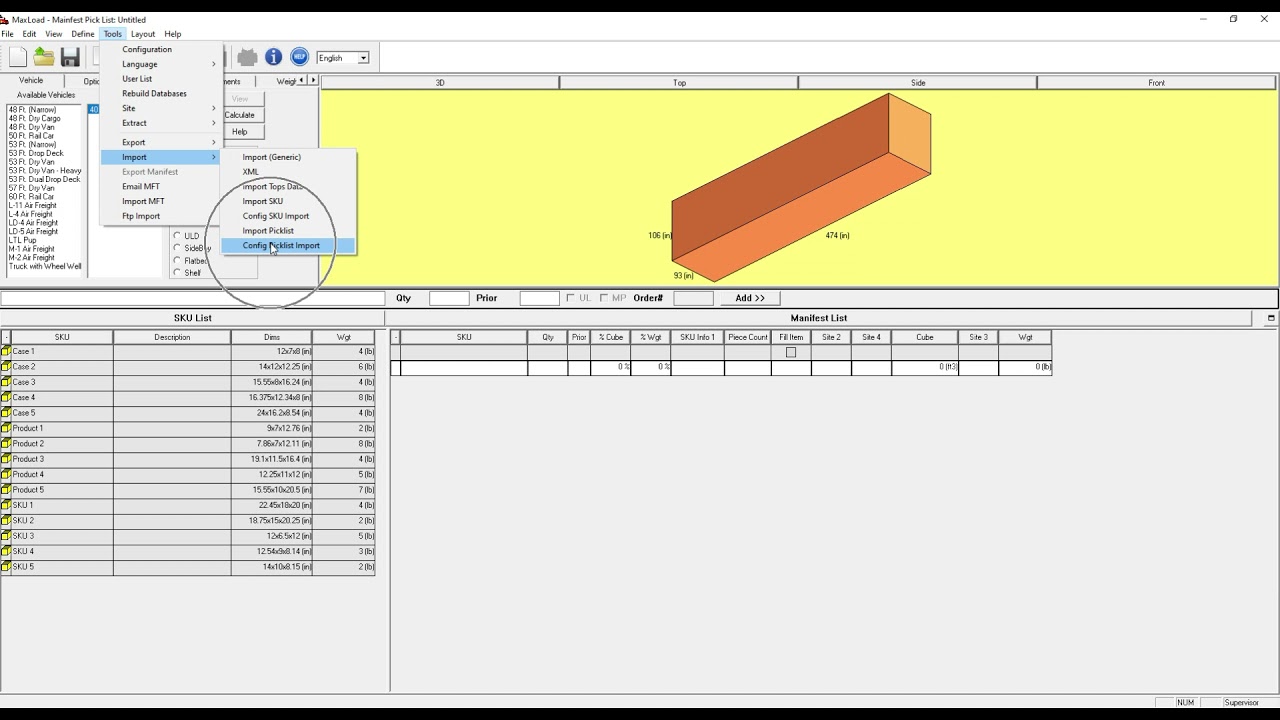Click the Qty input field
The image size is (1280, 720).
449,298
